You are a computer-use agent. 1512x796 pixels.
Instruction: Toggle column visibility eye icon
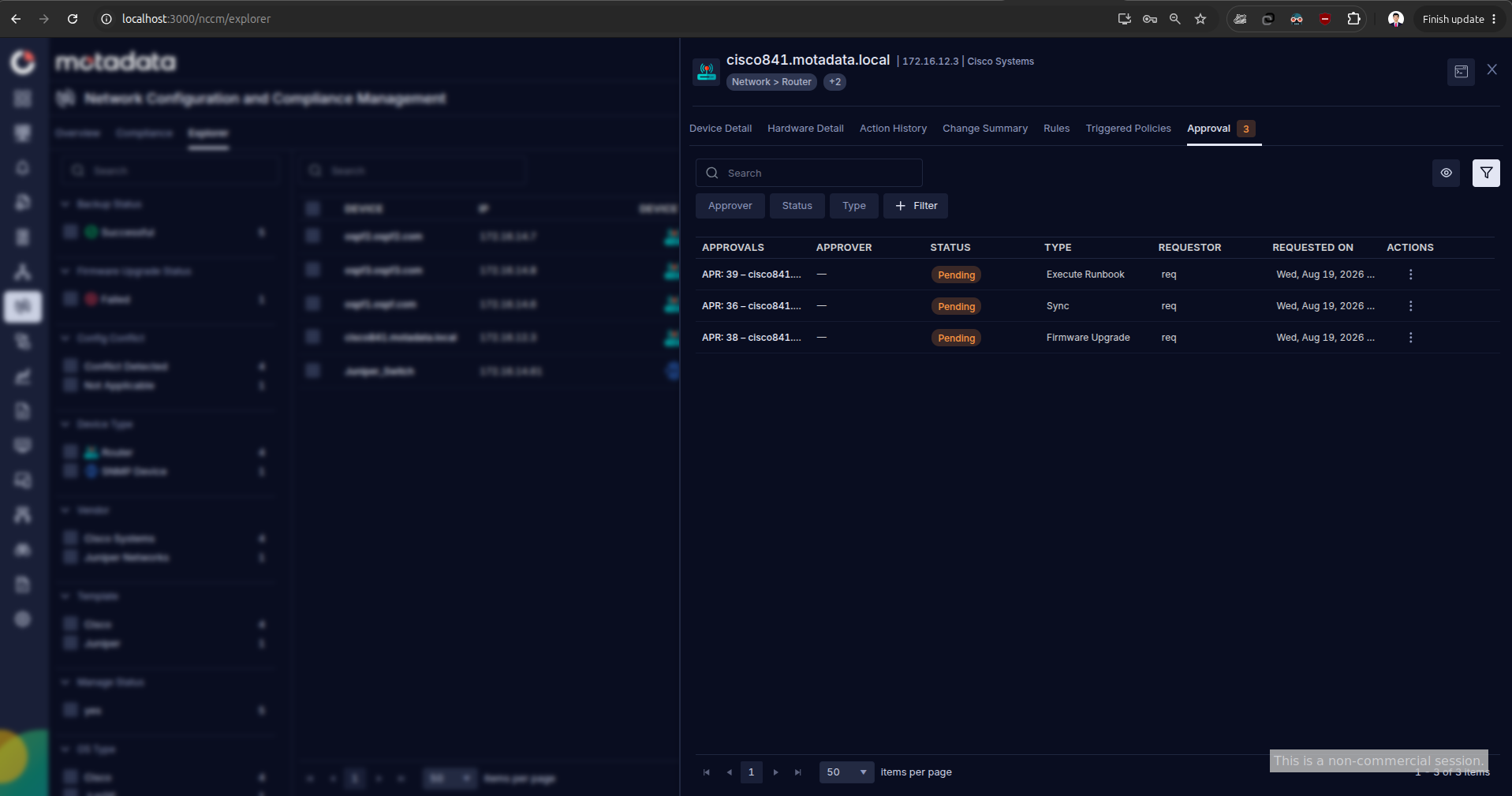pos(1446,173)
